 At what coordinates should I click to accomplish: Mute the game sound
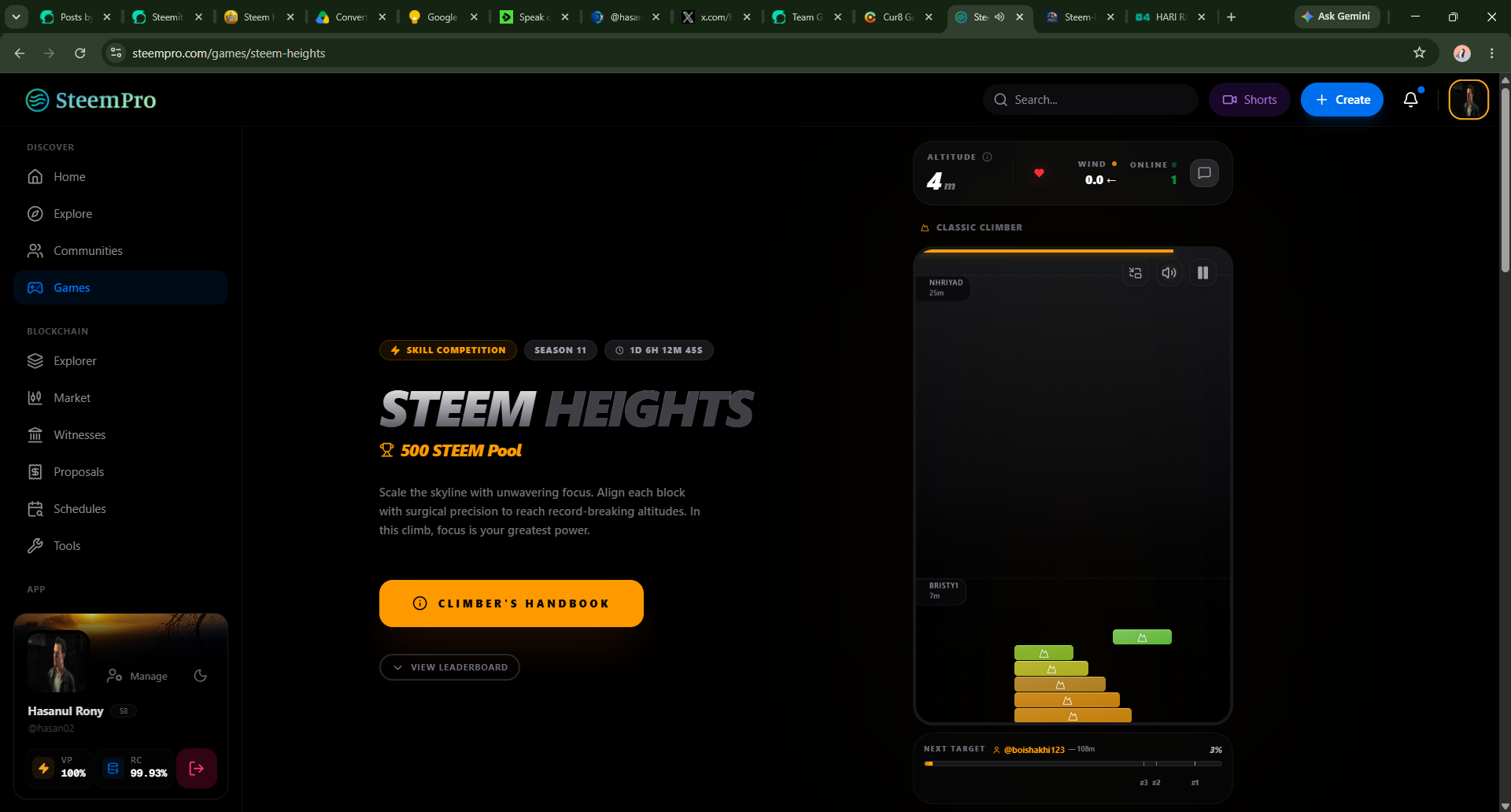point(1169,273)
